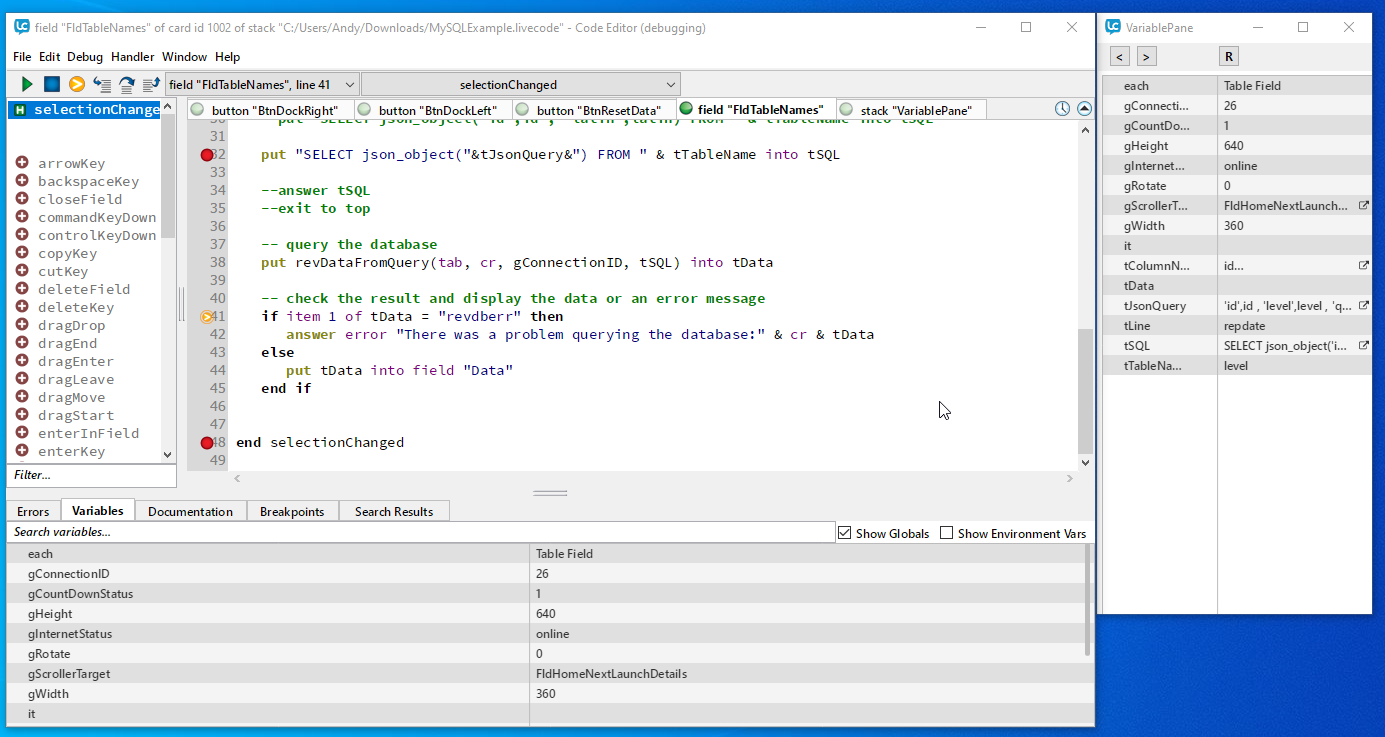The width and height of the screenshot is (1385, 737).
Task: Click the code editor vertical scrollbar thumb
Action: (x=1085, y=390)
